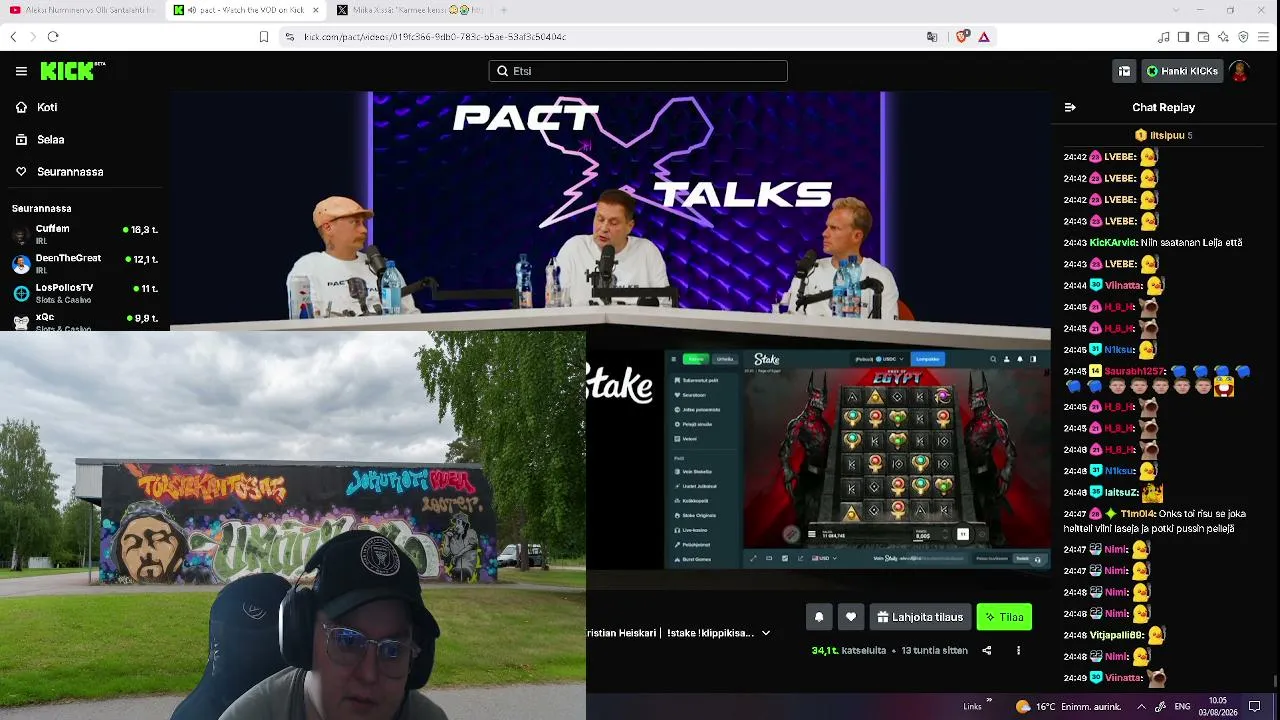This screenshot has width=1280, height=720.
Task: Open the gift box icon in Kick header
Action: pyautogui.click(x=1124, y=71)
